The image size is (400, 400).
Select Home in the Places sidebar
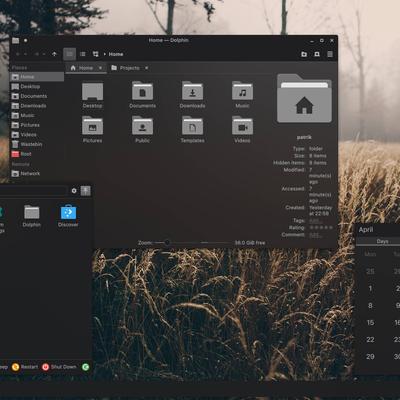[37, 77]
